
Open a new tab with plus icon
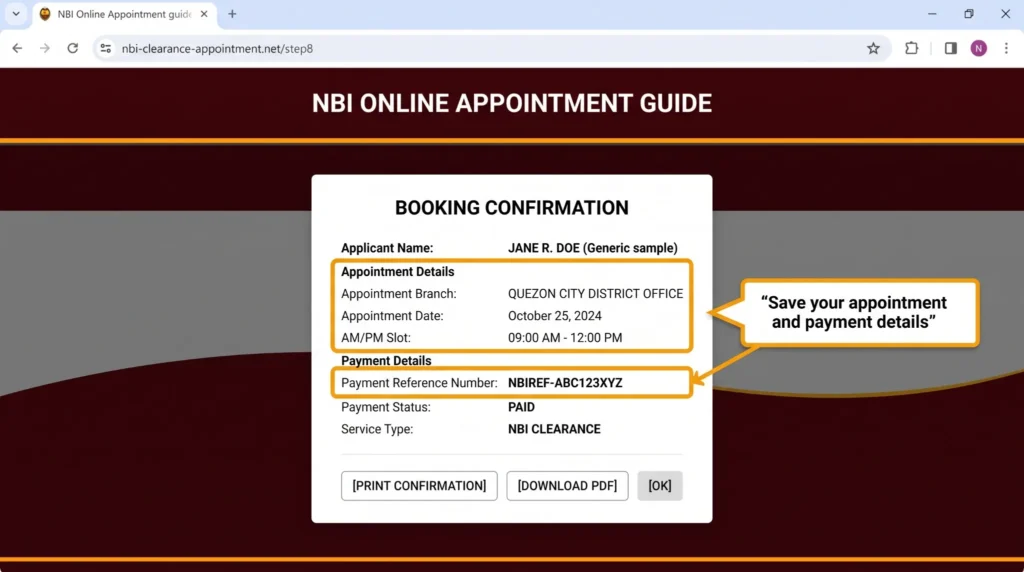click(x=232, y=14)
